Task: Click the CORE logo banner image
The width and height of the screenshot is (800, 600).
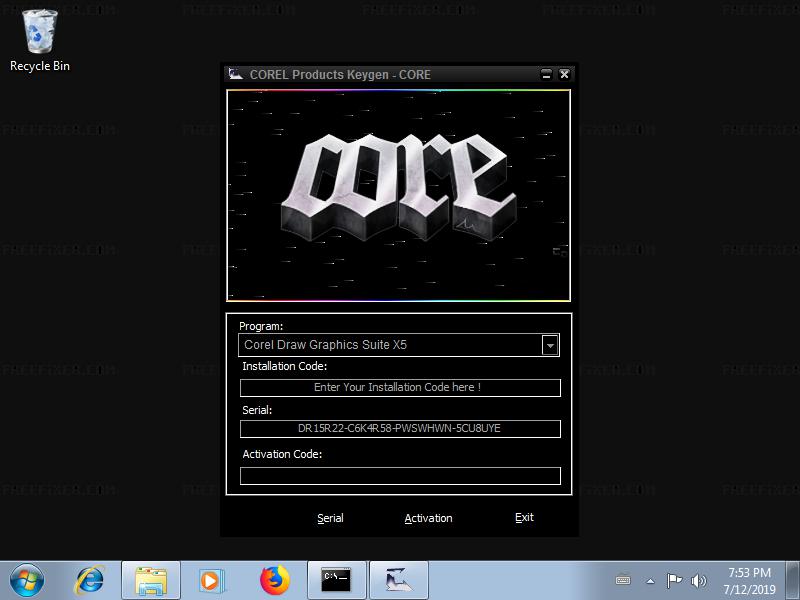Action: [398, 195]
